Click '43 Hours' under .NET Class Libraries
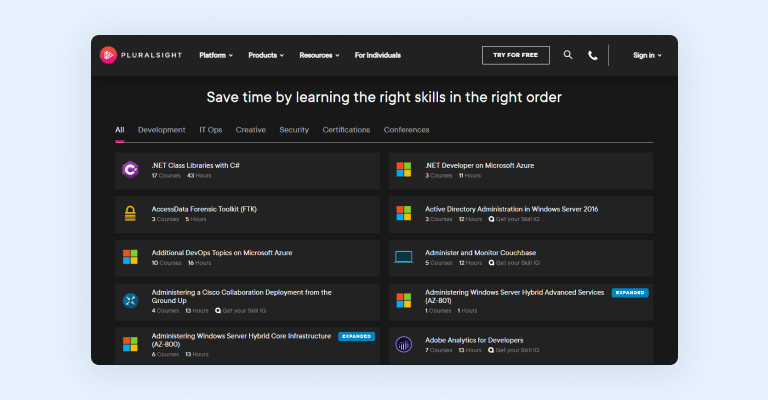Image resolution: width=768 pixels, height=400 pixels. 199,176
